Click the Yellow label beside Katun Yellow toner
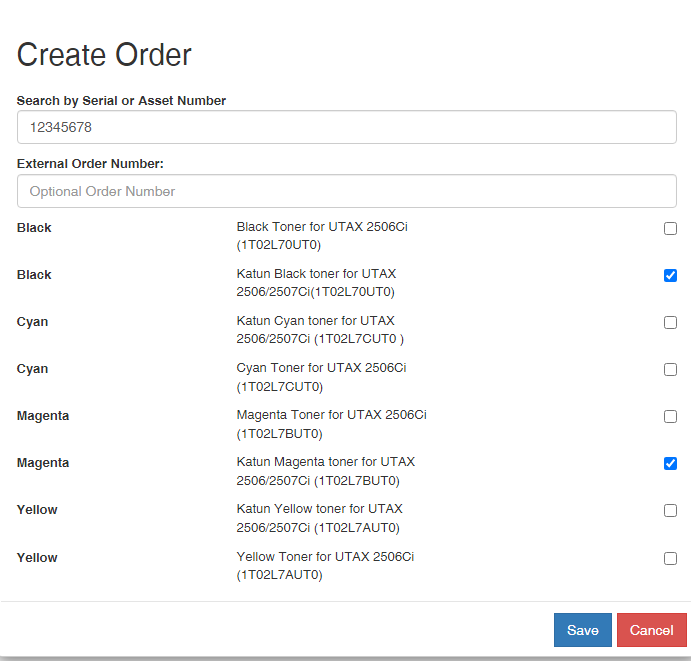 click(37, 510)
